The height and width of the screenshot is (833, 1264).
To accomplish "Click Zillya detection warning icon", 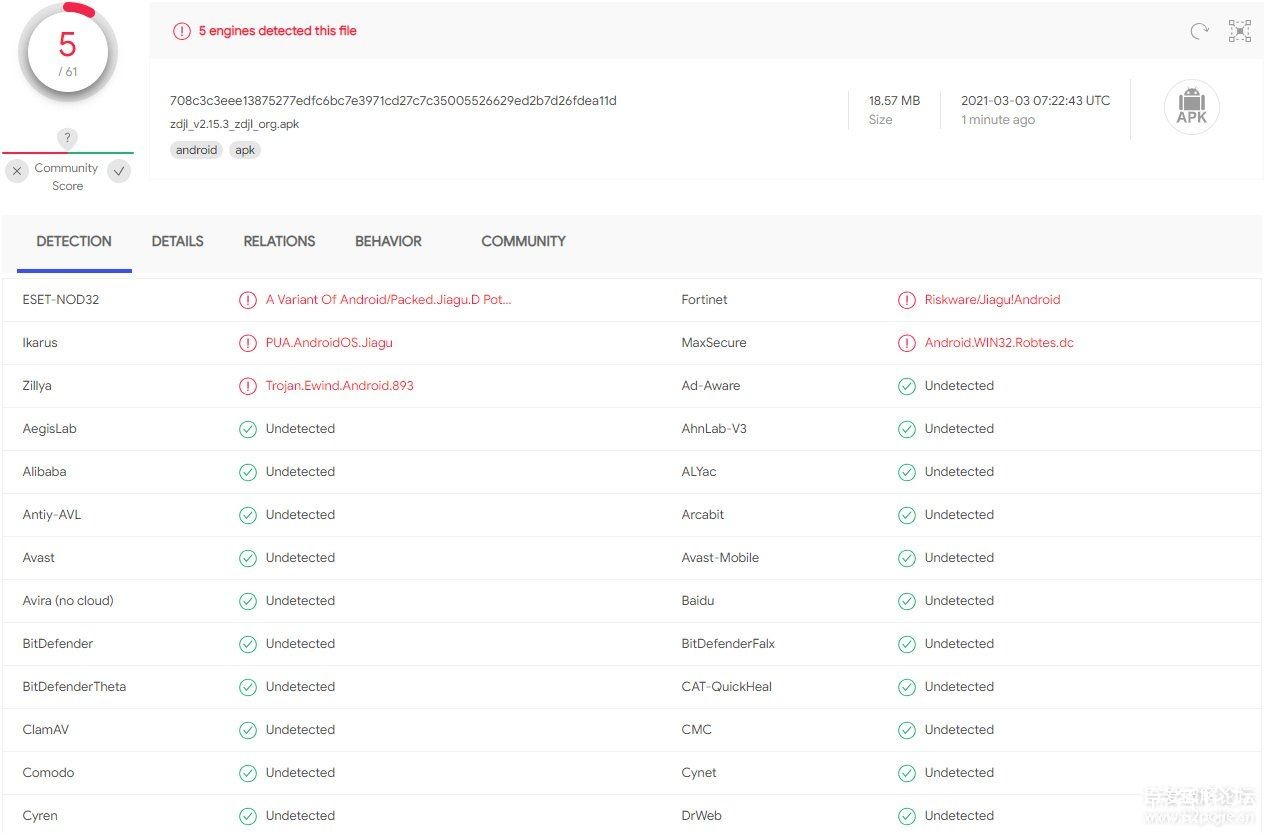I will click(248, 386).
